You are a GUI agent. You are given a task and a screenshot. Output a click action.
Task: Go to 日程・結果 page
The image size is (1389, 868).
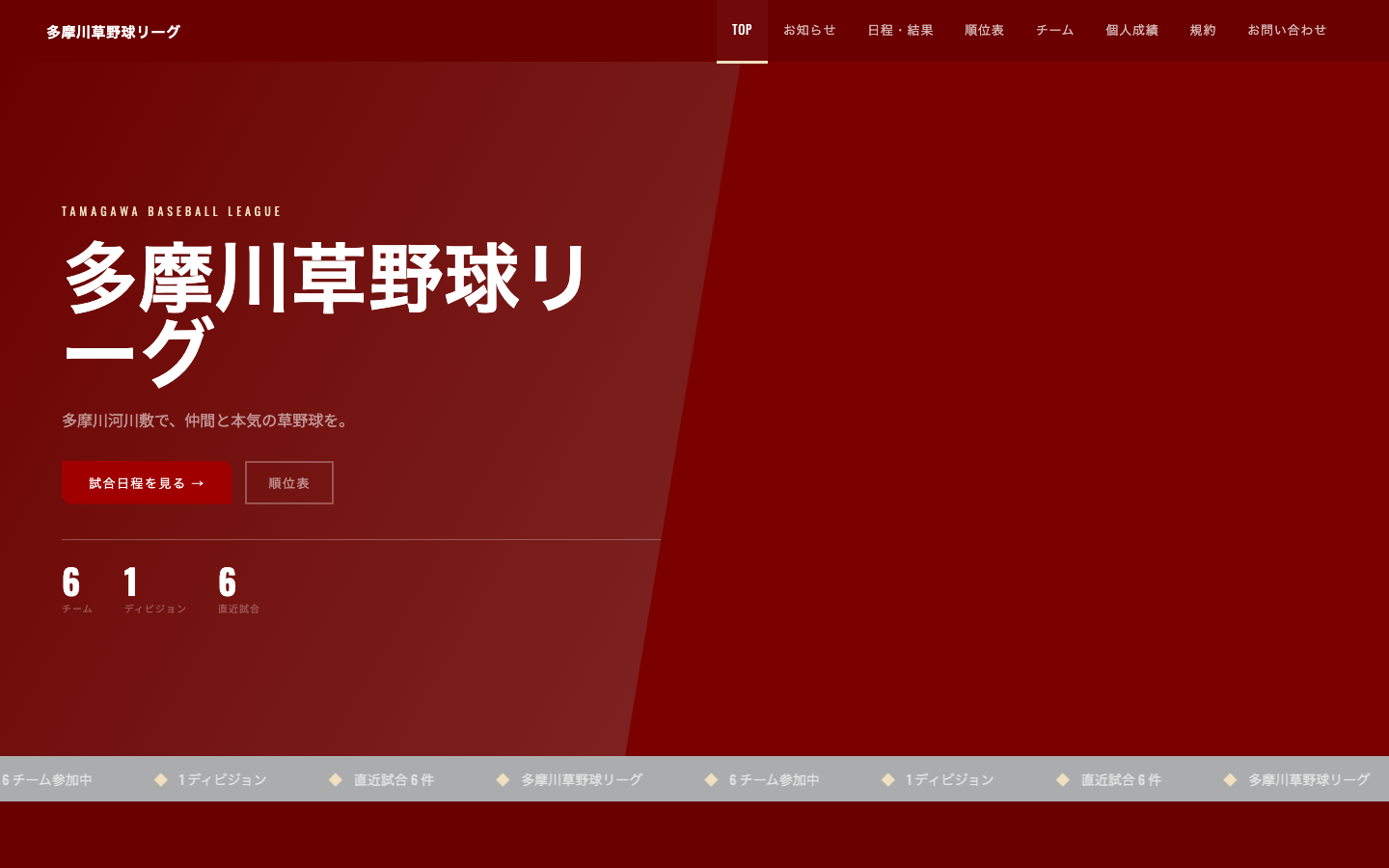coord(900,31)
